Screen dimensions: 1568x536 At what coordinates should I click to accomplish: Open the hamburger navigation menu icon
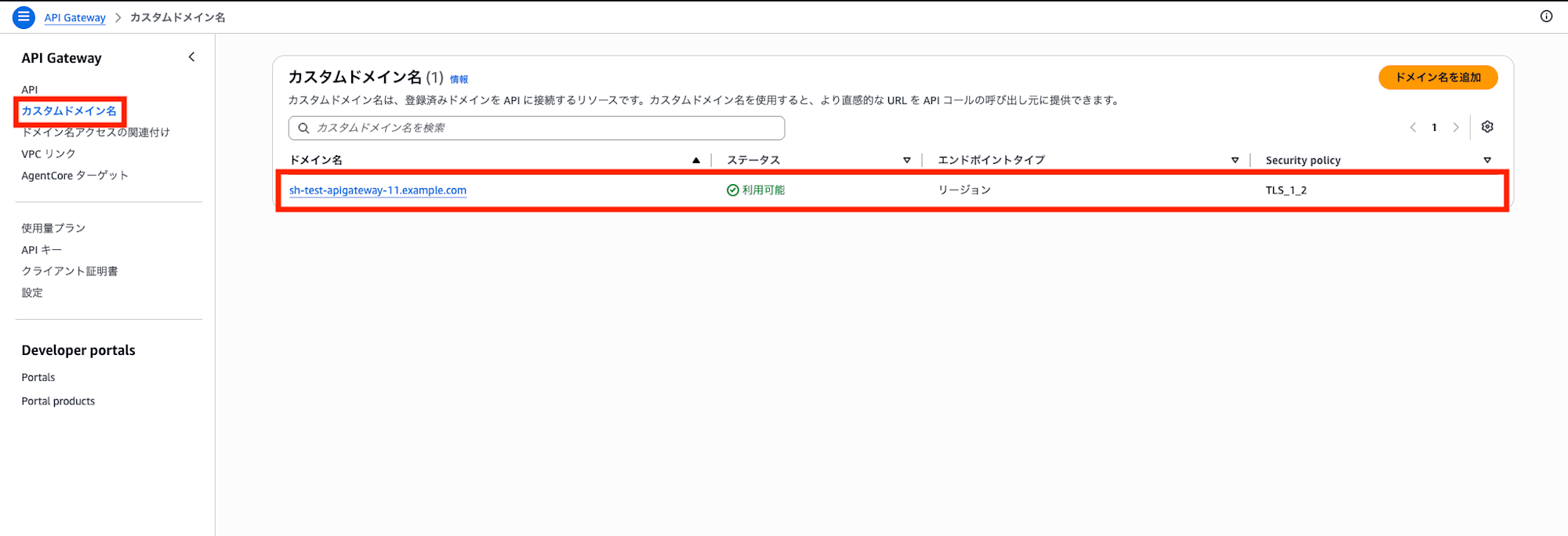click(x=24, y=16)
